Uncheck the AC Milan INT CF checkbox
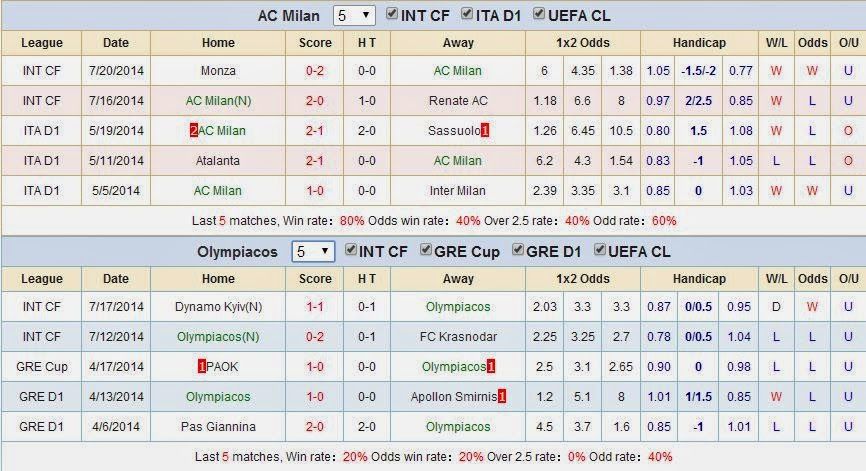The height and width of the screenshot is (471, 866). pyautogui.click(x=392, y=14)
